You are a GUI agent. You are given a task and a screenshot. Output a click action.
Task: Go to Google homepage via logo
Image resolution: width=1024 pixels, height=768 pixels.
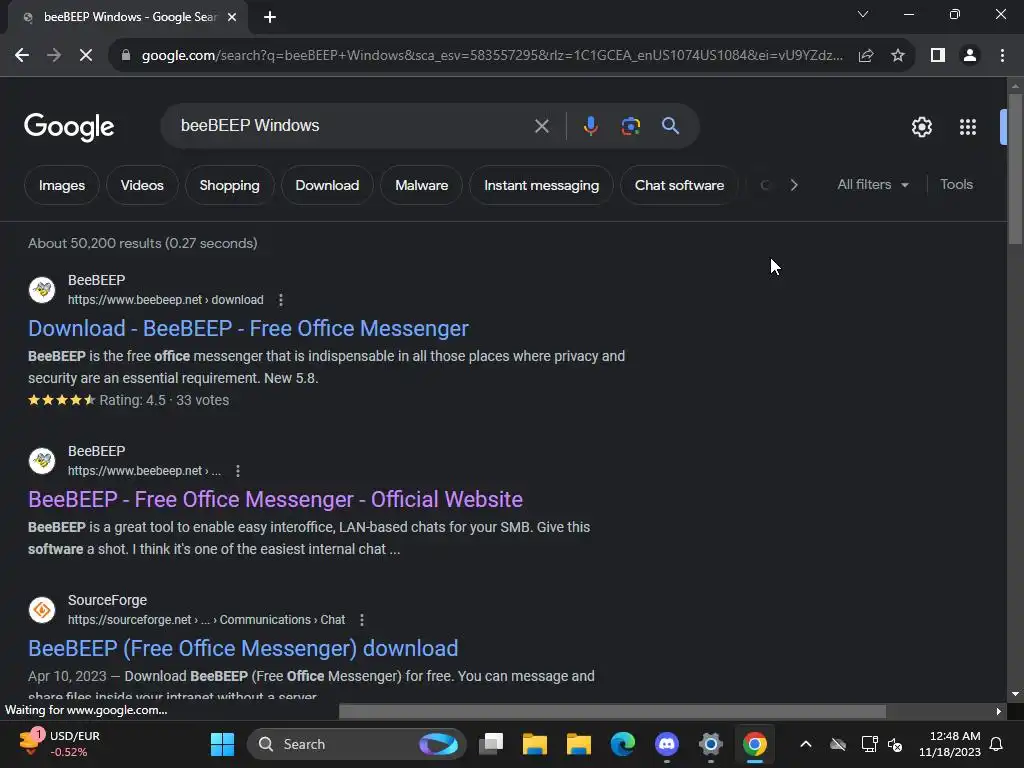click(69, 127)
